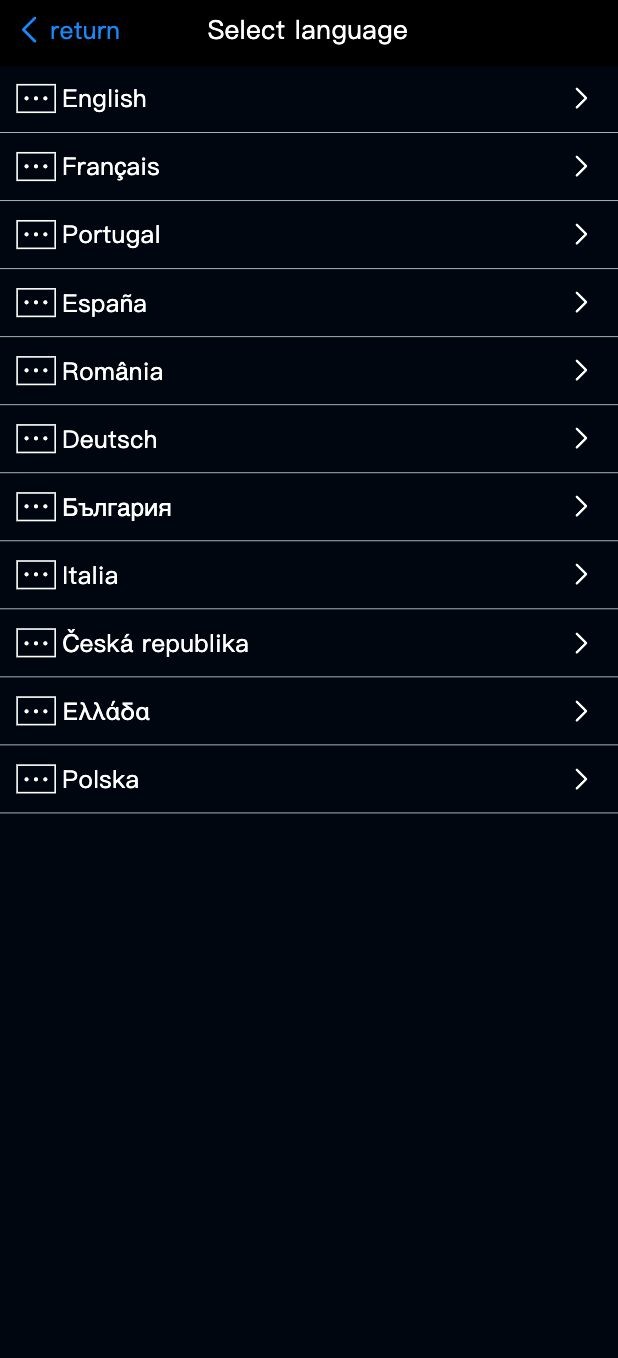Image resolution: width=618 pixels, height=1358 pixels.
Task: Choose the Polska language option
Action: point(100,779)
